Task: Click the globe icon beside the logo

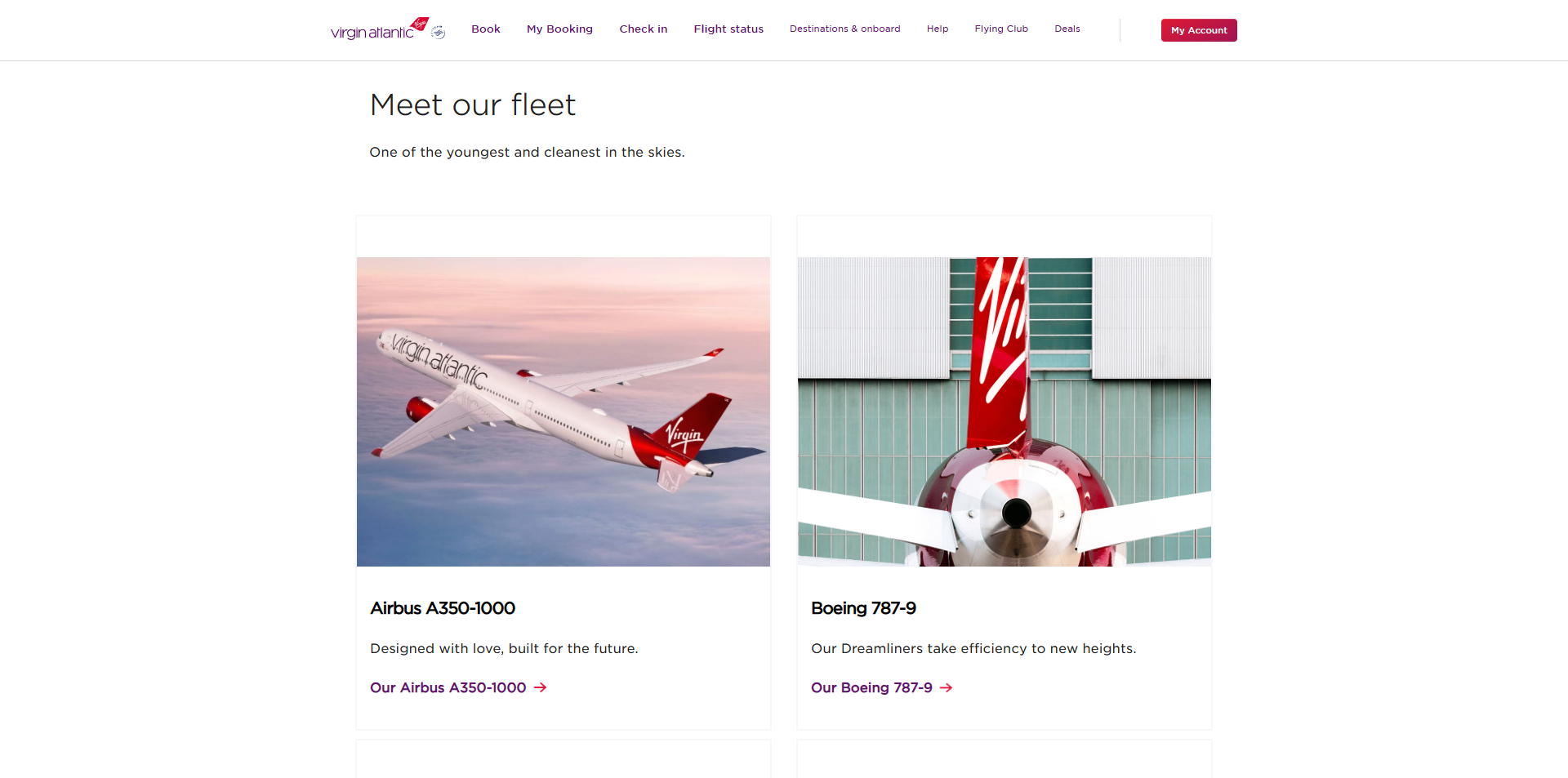Action: point(439,30)
